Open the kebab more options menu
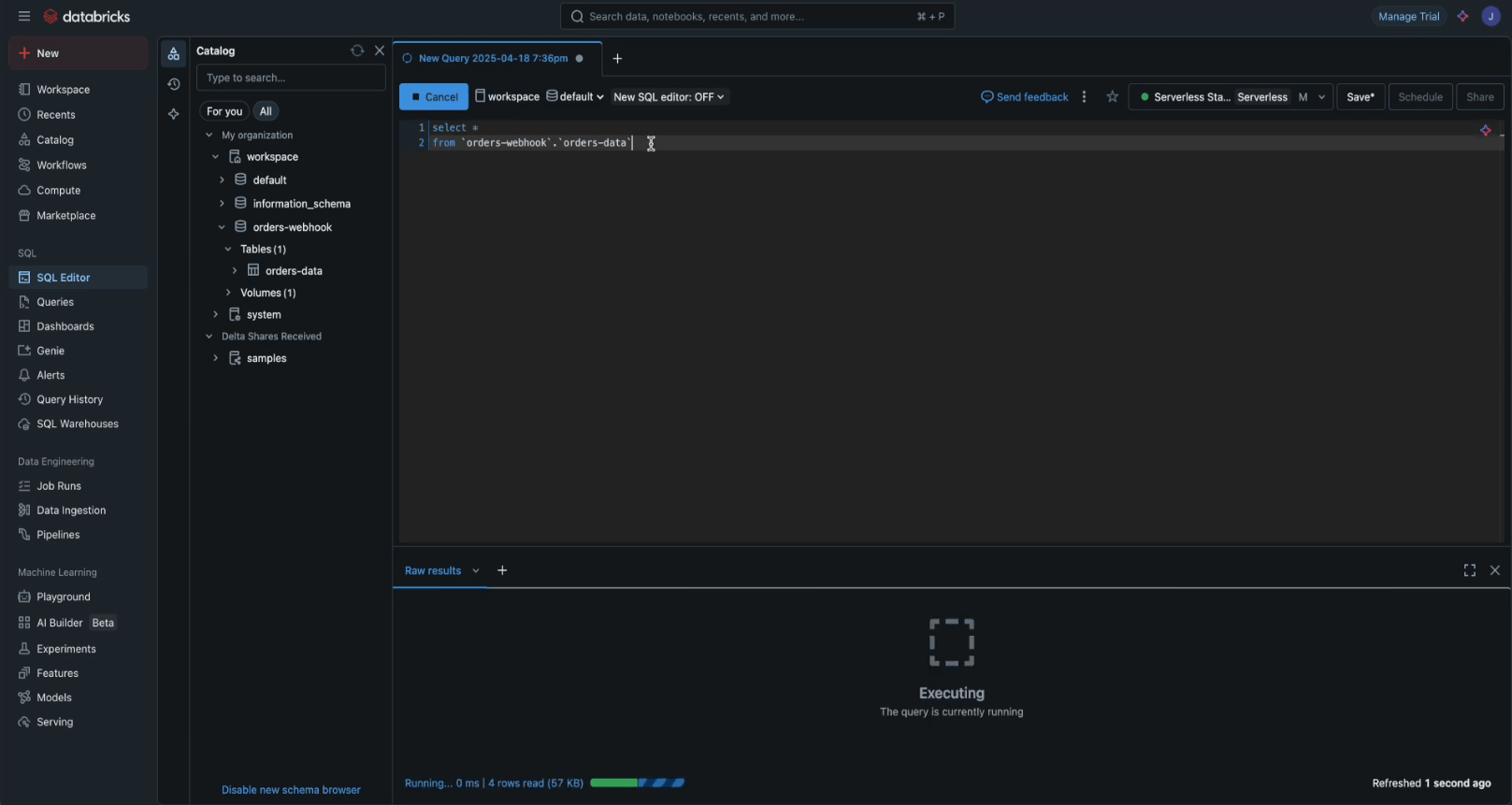 pos(1084,97)
